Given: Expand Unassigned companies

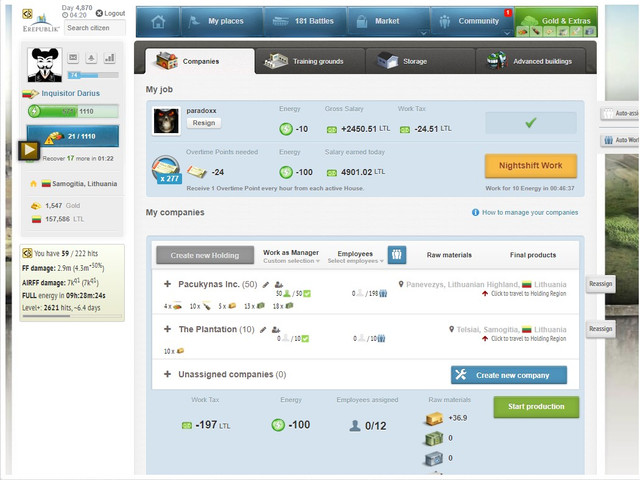Looking at the screenshot, I should coord(167,374).
